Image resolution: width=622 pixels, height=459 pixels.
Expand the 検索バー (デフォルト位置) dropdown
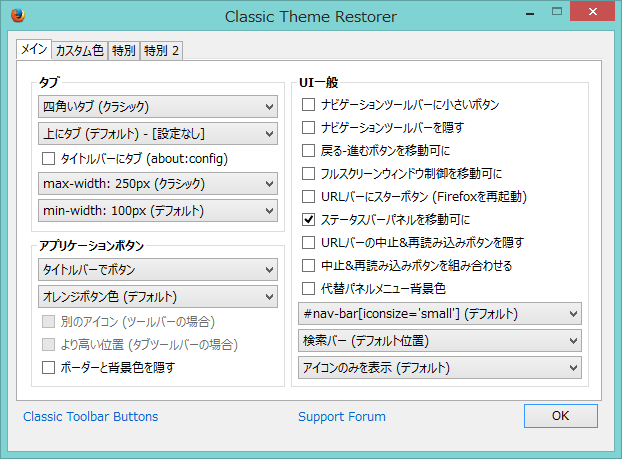pyautogui.click(x=440, y=341)
